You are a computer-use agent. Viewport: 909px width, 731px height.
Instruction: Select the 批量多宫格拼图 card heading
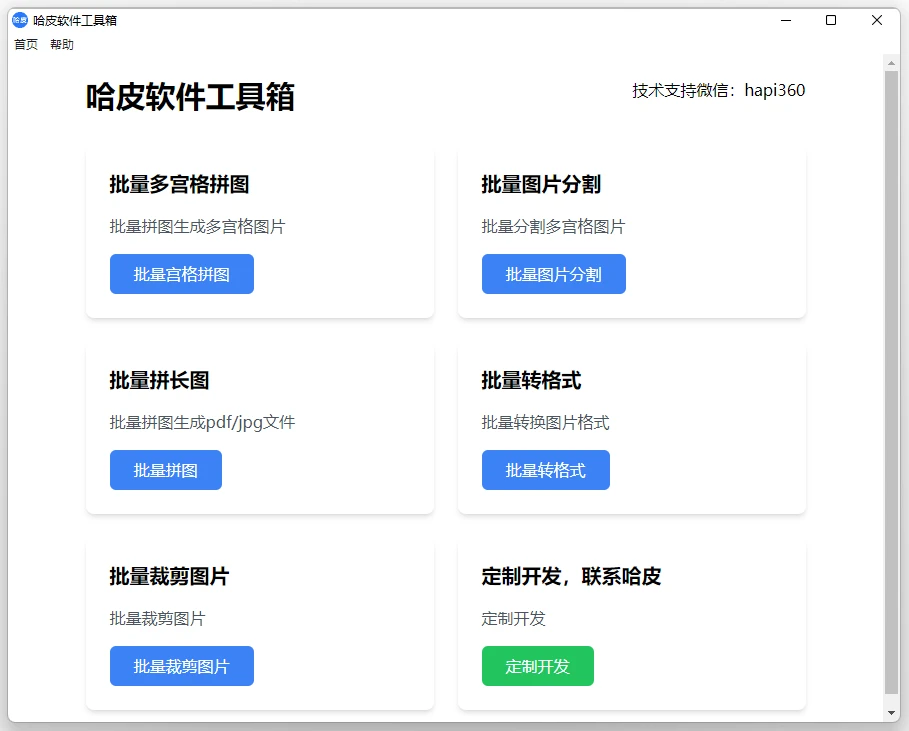point(179,184)
